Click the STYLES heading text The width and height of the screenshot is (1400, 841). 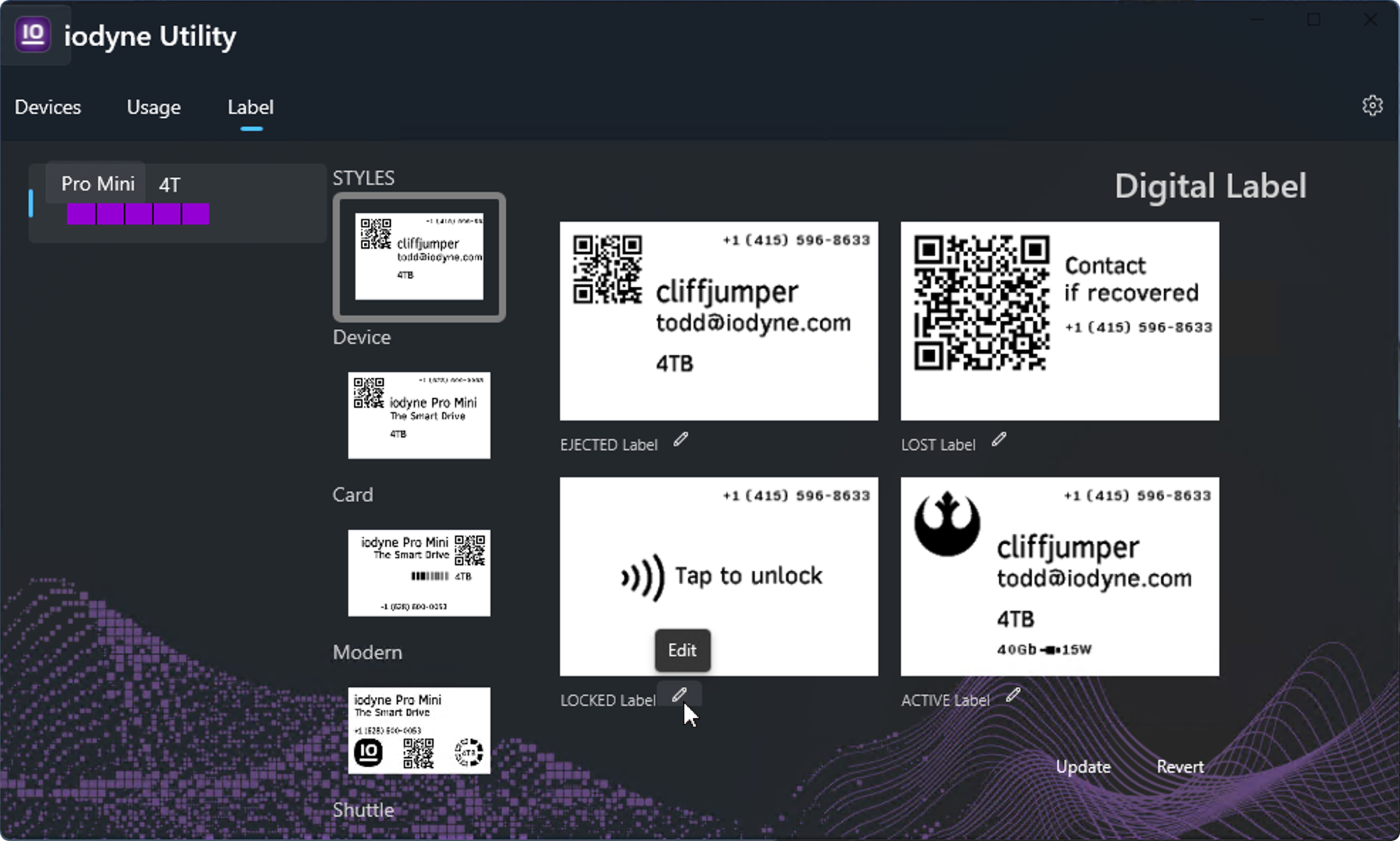coord(363,178)
